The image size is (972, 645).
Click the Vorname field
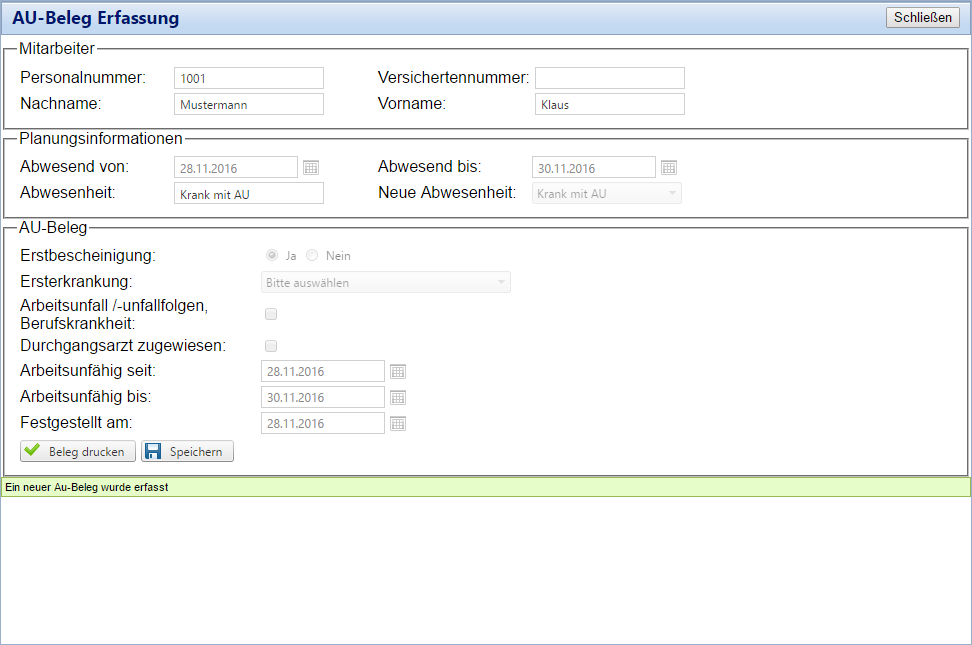(610, 104)
